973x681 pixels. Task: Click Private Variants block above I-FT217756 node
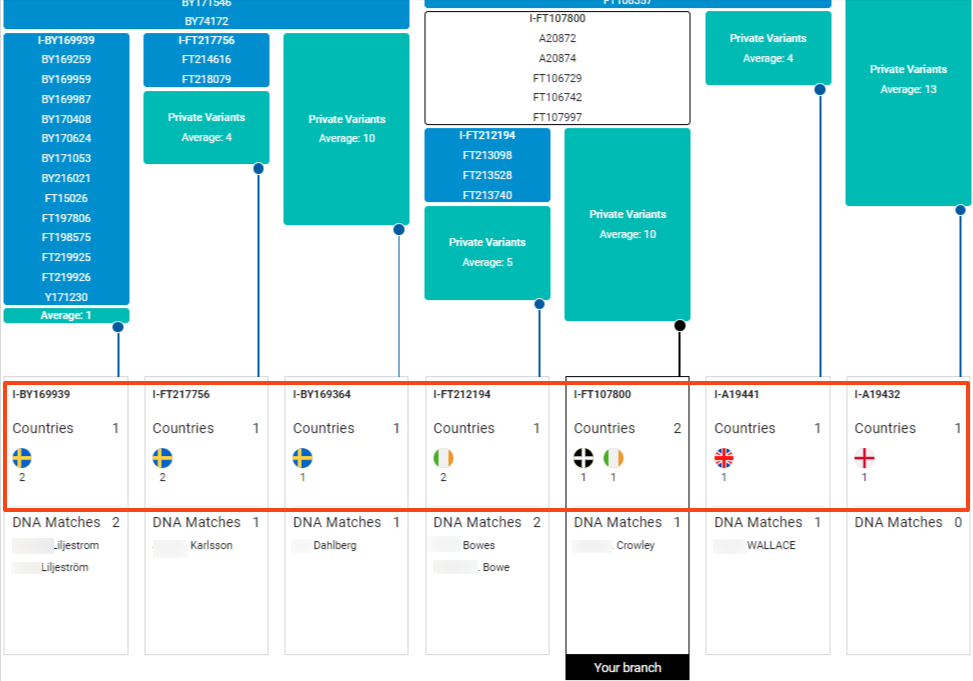pos(207,127)
